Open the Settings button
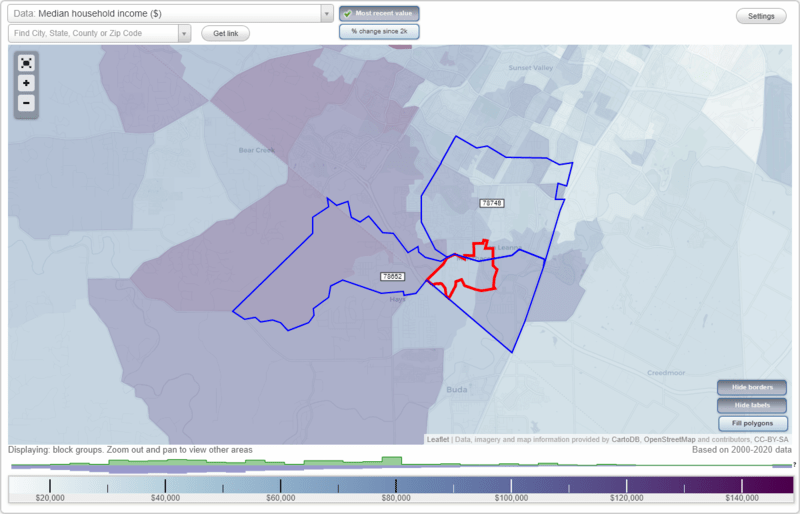Screen dimensions: 800x514 761,16
